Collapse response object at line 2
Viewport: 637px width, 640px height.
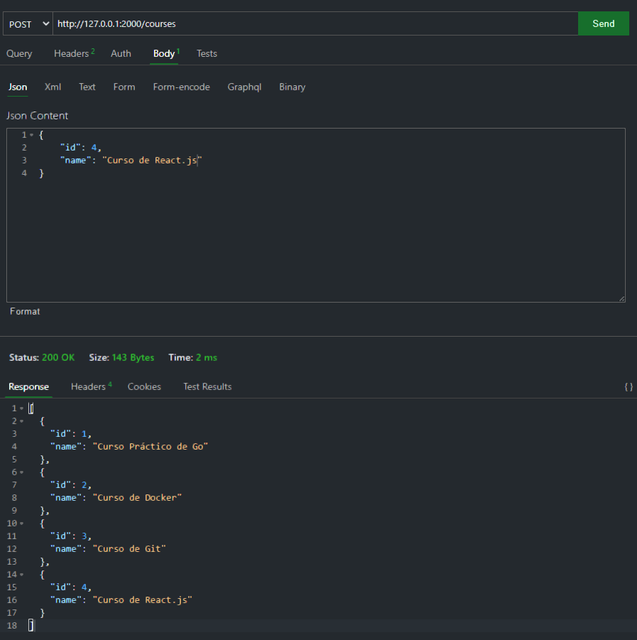pos(22,421)
